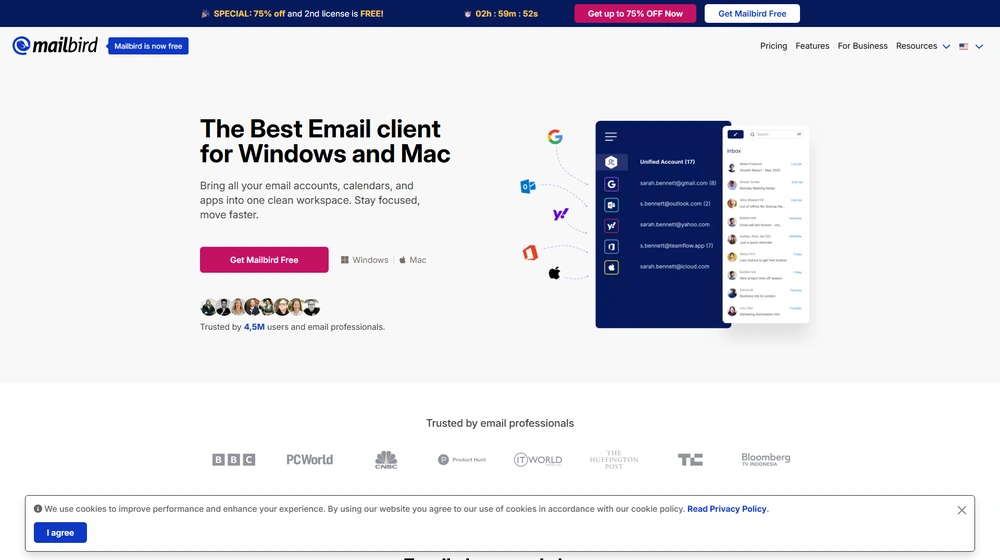Click the Get Mailbird Free button in the top banner
The image size is (1000, 560).
[752, 13]
